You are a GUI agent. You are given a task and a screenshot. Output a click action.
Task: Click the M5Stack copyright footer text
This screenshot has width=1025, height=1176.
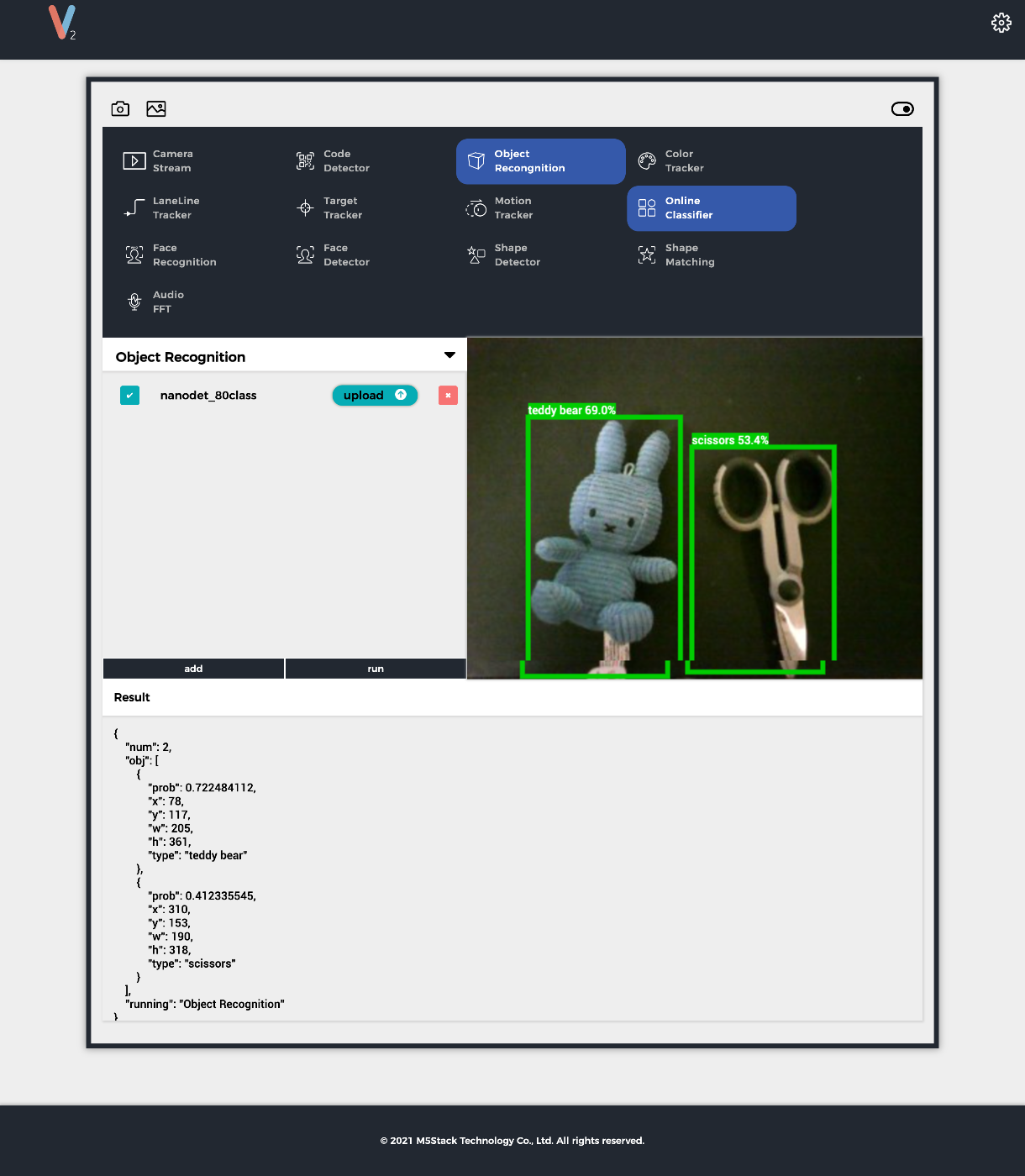click(512, 1141)
